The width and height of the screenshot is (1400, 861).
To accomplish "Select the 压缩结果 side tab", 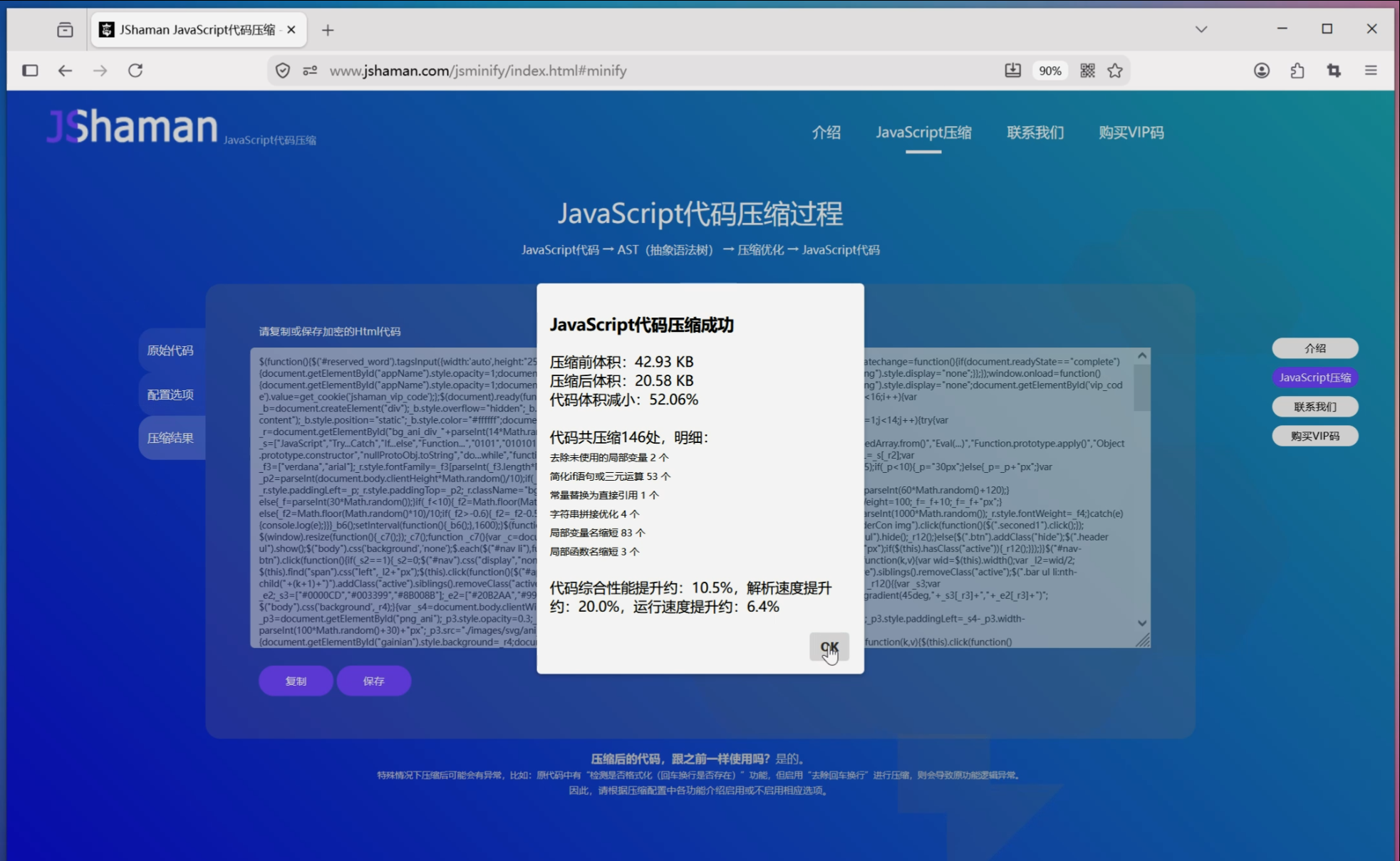I will (x=170, y=438).
